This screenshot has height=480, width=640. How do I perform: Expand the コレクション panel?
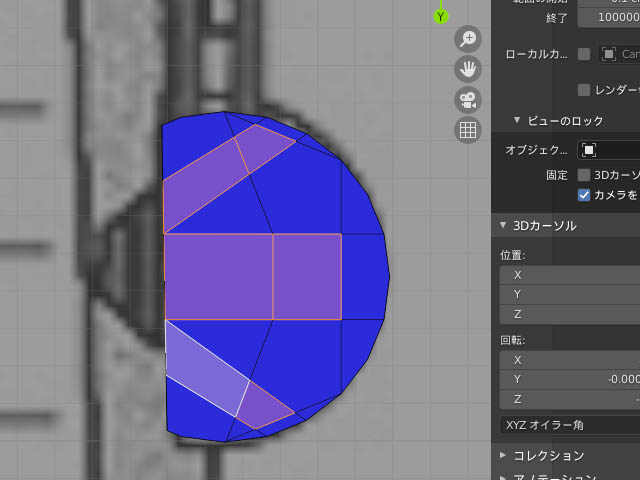pyautogui.click(x=503, y=455)
